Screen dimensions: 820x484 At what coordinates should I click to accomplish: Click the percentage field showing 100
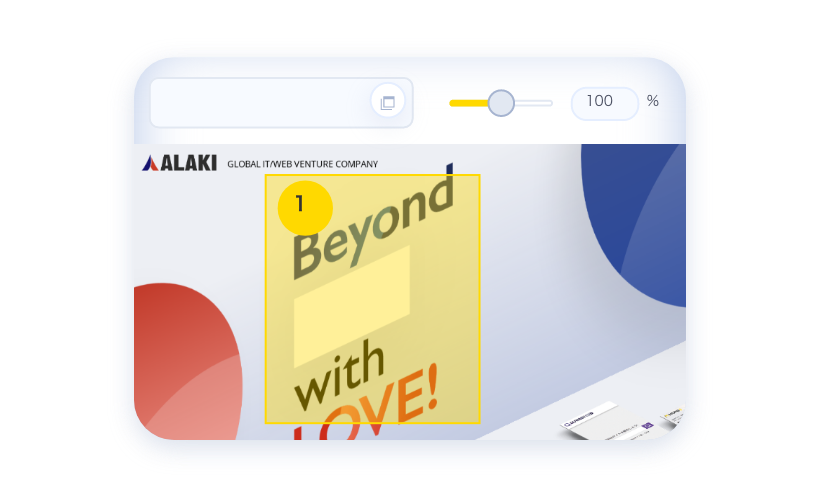tap(605, 103)
